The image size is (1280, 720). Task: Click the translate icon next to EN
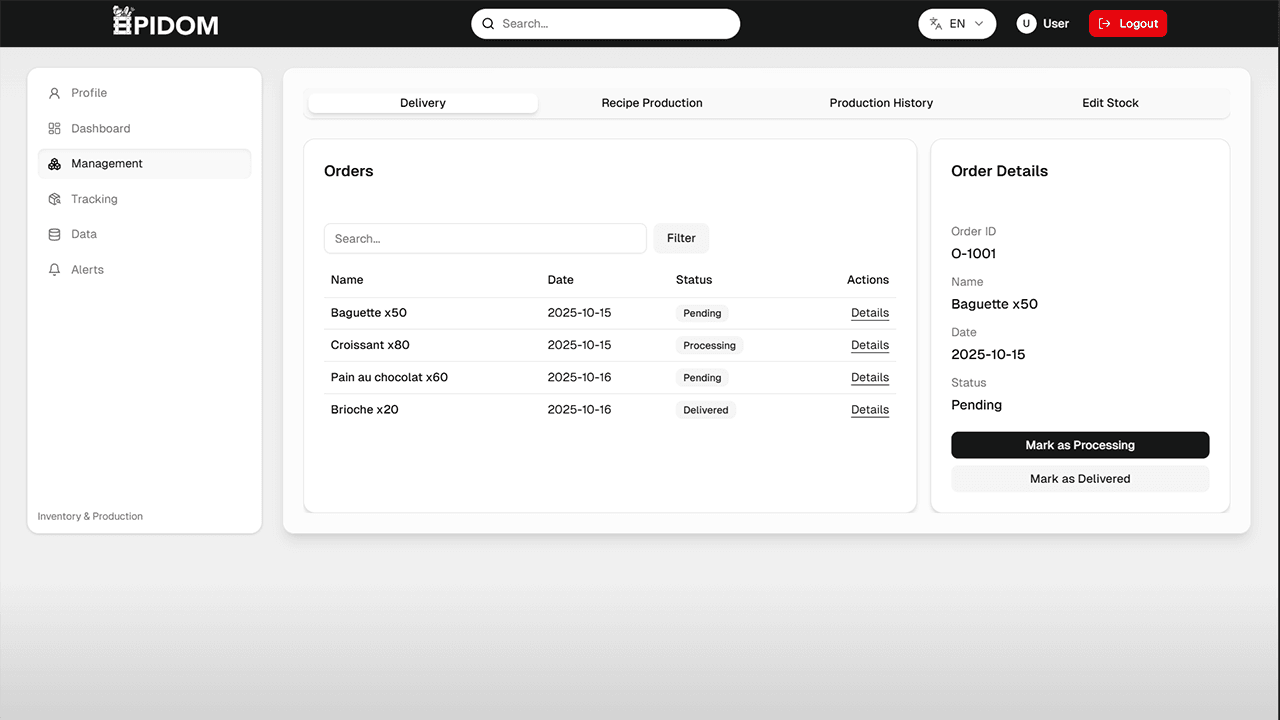click(935, 22)
